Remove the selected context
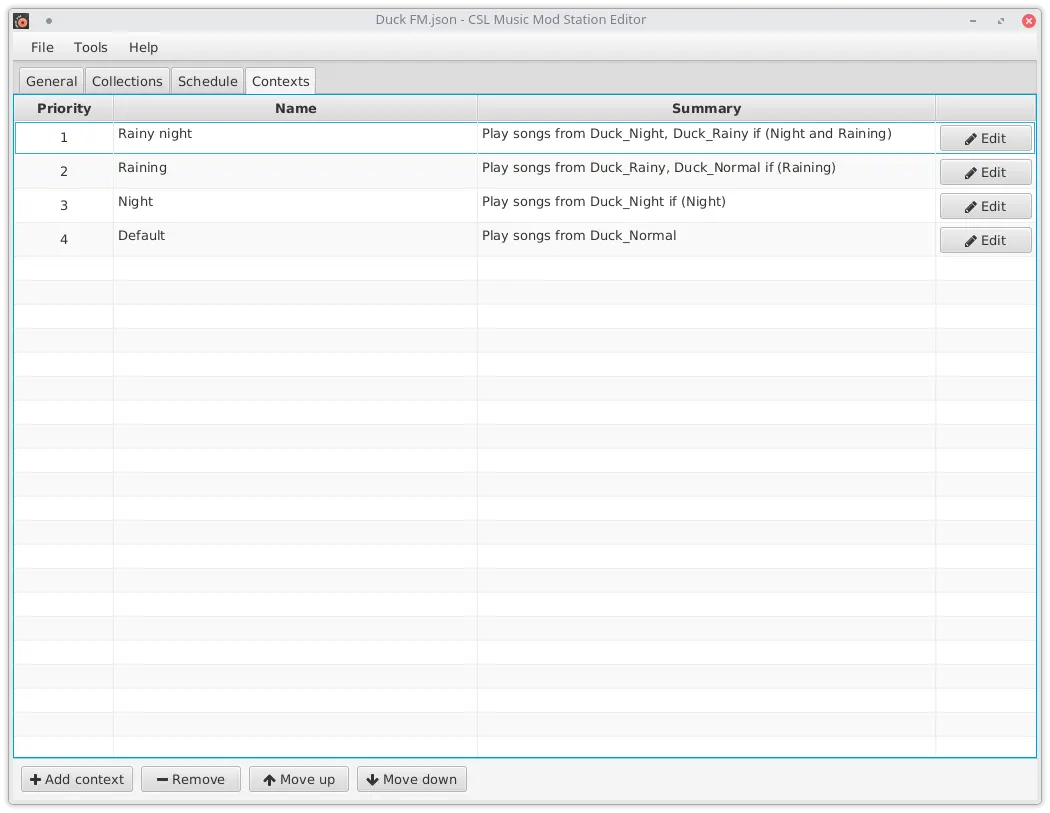This screenshot has height=813, width=1050. tap(191, 780)
